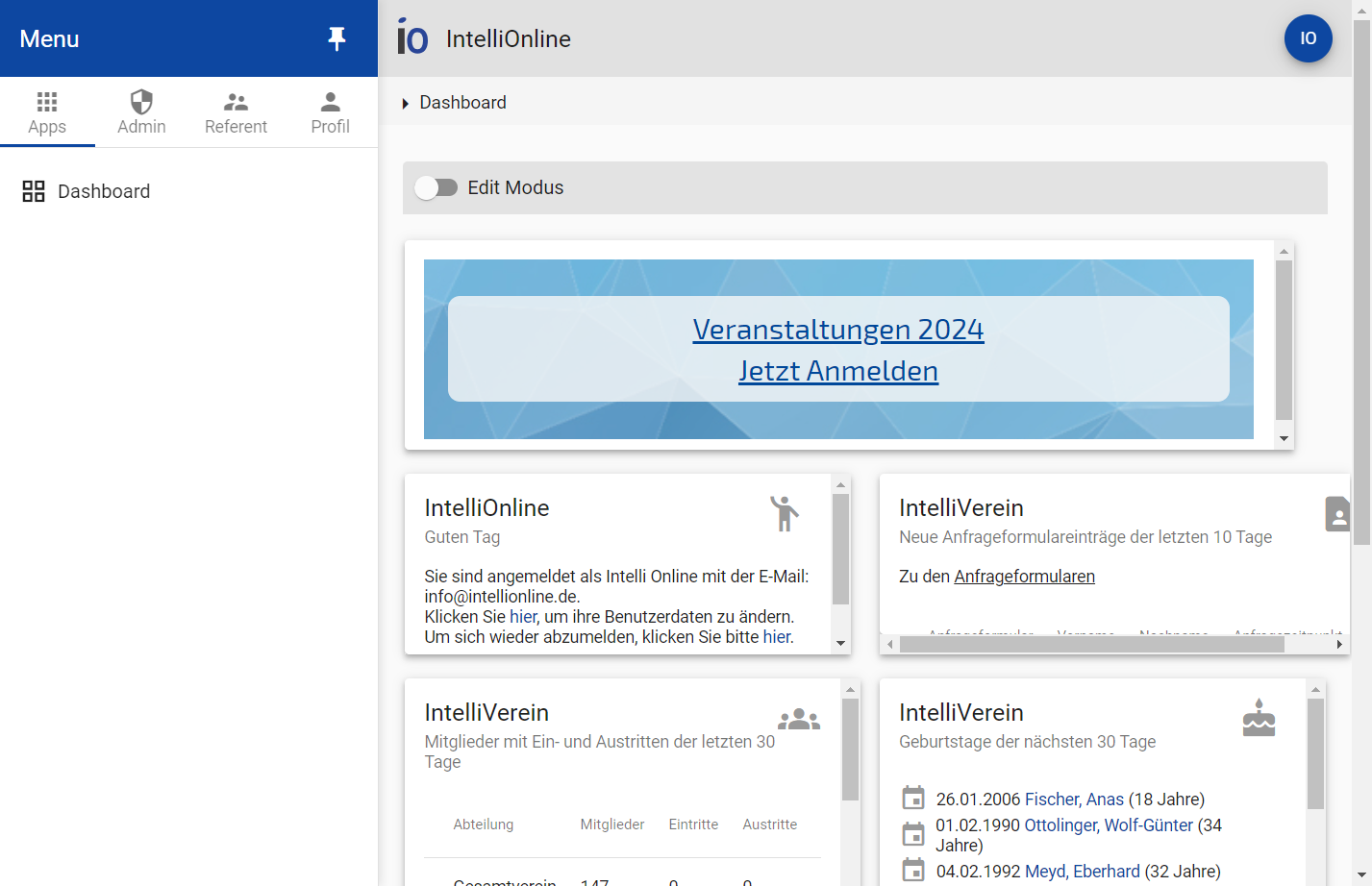
Task: Click the IntelliOnline io logo
Action: (412, 37)
